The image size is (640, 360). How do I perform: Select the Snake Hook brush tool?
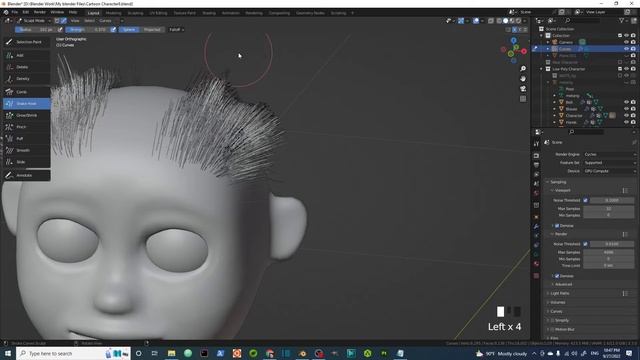pyautogui.click(x=27, y=104)
